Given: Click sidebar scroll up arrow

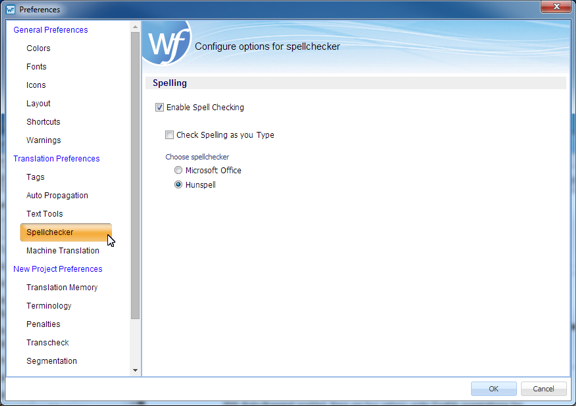Looking at the screenshot, I should (135, 27).
